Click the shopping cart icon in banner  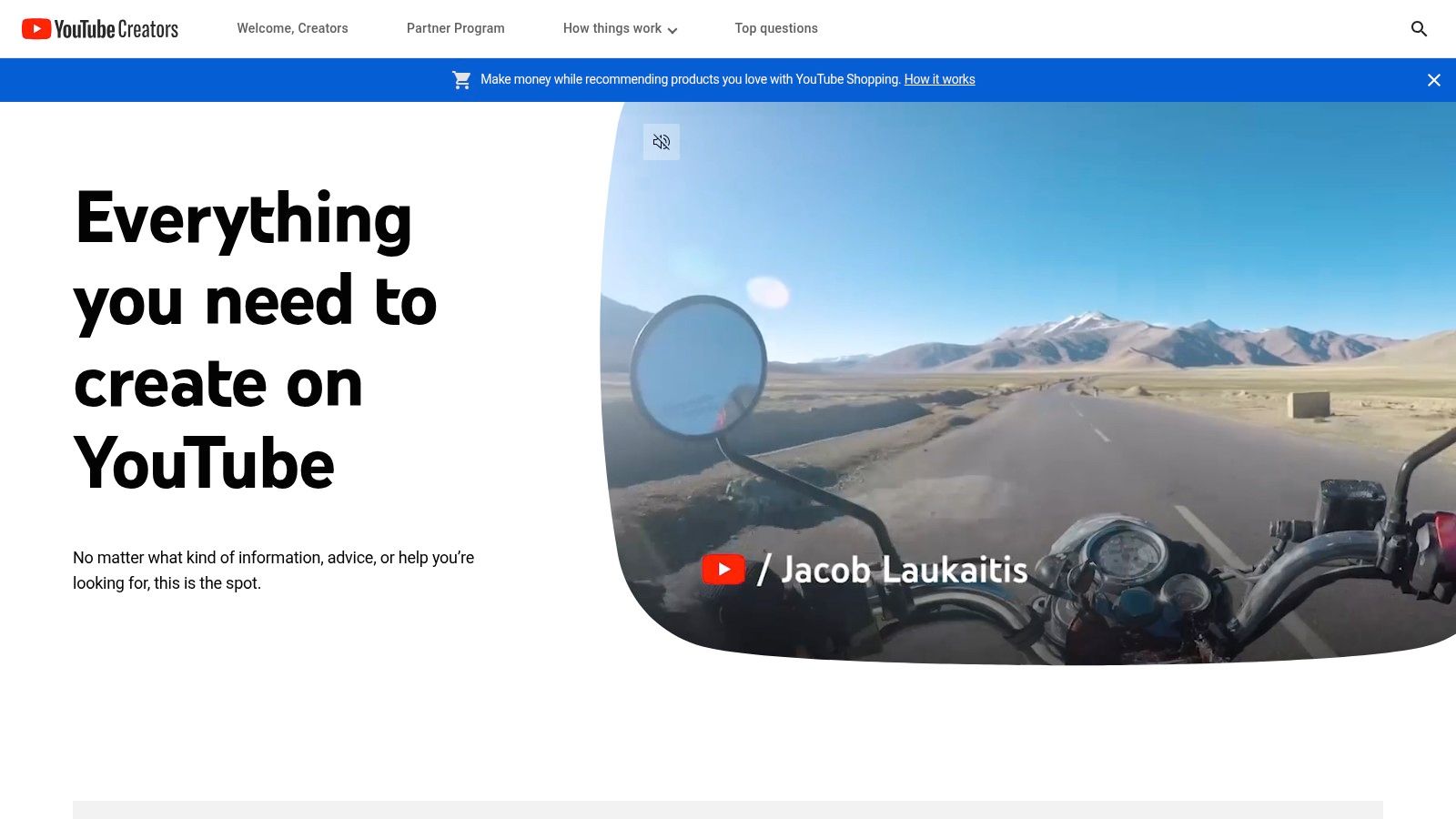coord(461,79)
